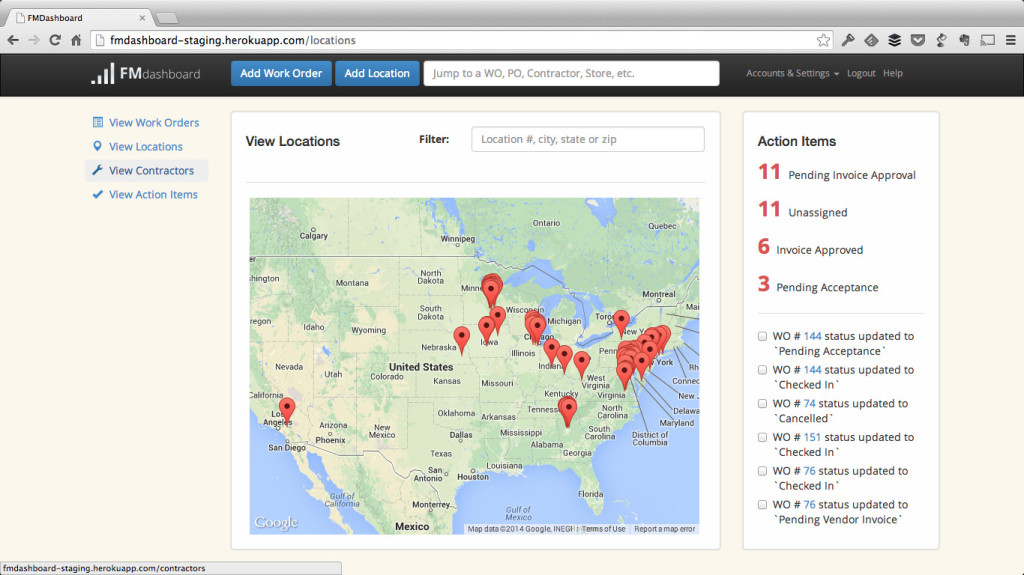1024x575 pixels.
Task: Open the Buffer stack extension icon
Action: click(894, 41)
